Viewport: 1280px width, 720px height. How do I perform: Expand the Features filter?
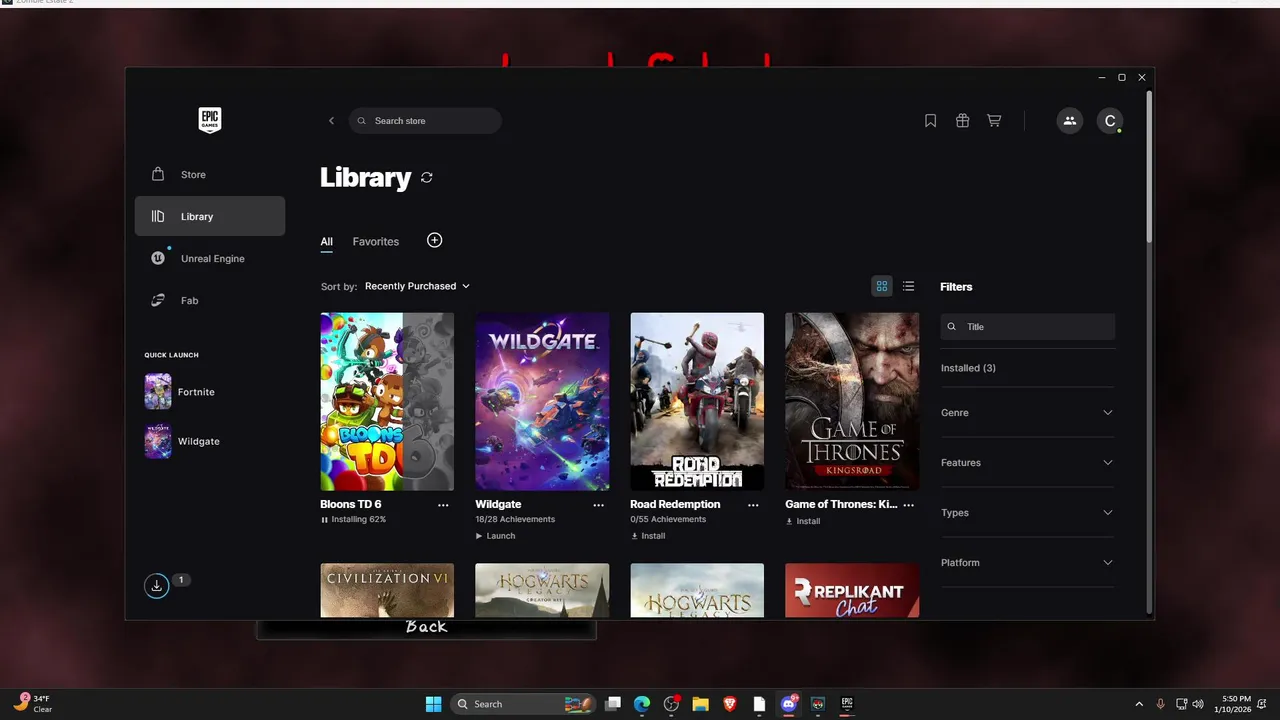tap(1027, 463)
